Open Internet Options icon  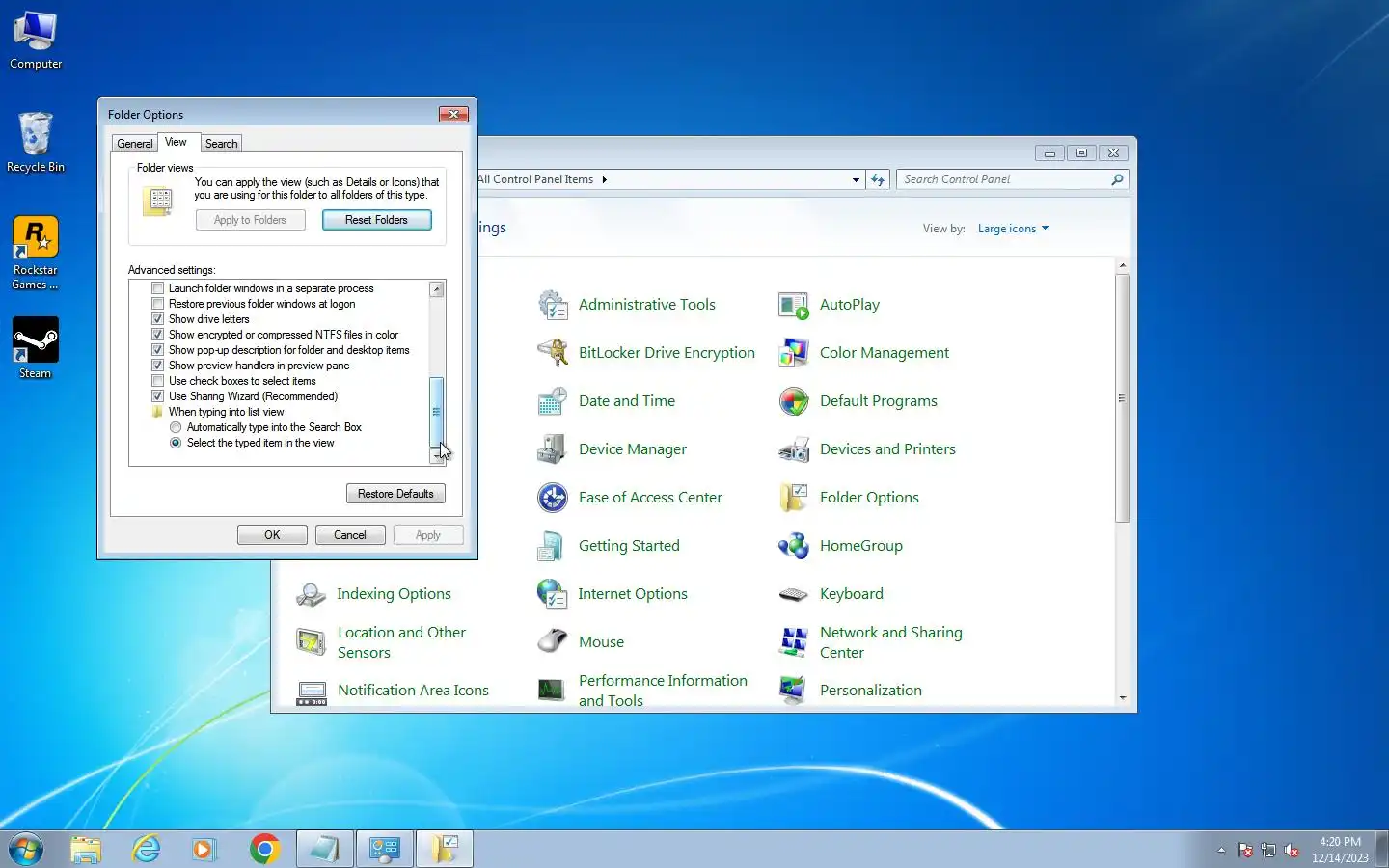pos(553,594)
